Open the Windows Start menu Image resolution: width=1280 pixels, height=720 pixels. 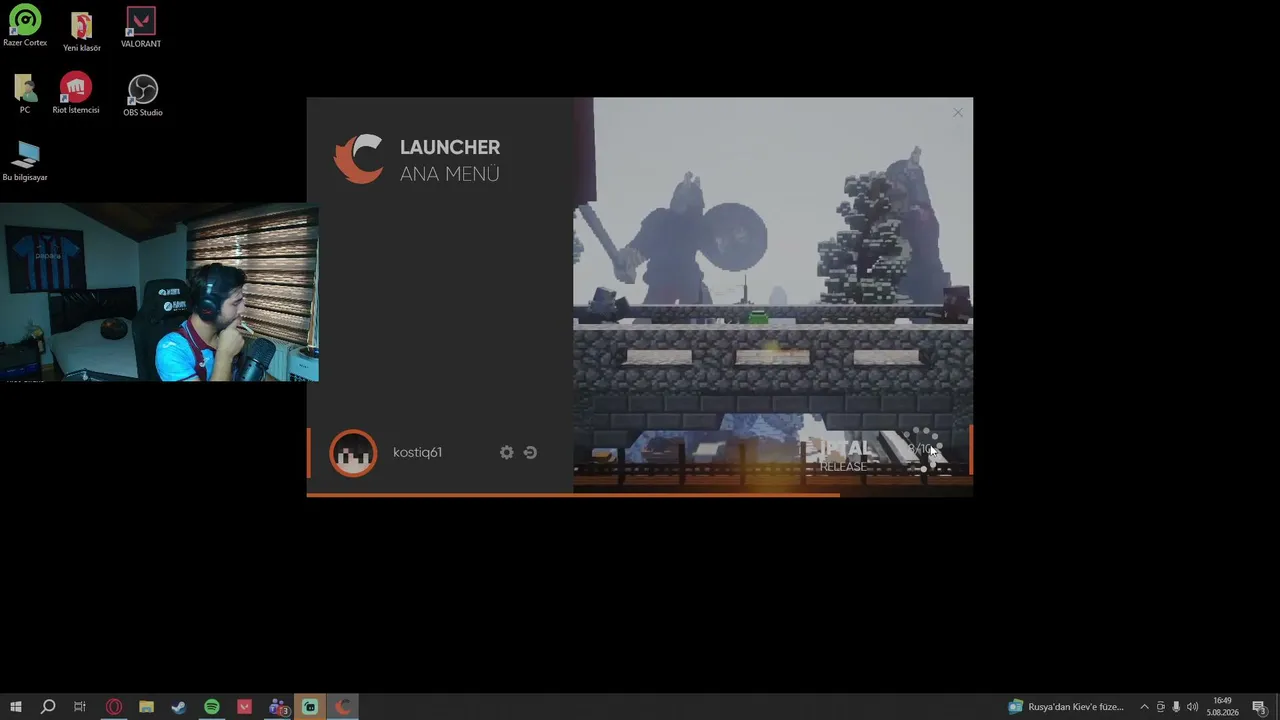coord(15,707)
